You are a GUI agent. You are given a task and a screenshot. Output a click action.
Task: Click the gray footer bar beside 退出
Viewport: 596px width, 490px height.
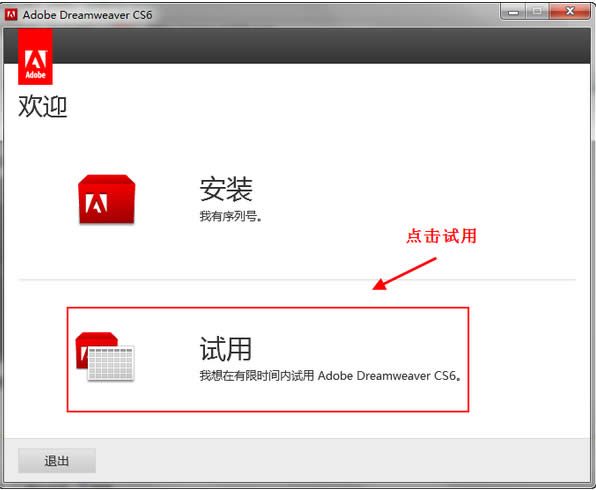[342, 461]
